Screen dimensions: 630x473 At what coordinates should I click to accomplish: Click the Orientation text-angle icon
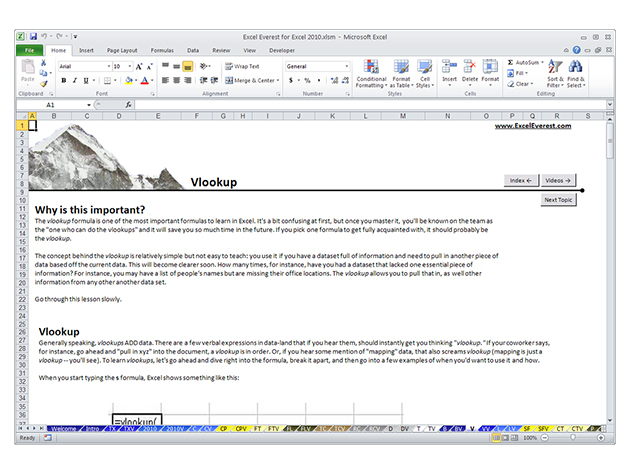click(x=204, y=66)
